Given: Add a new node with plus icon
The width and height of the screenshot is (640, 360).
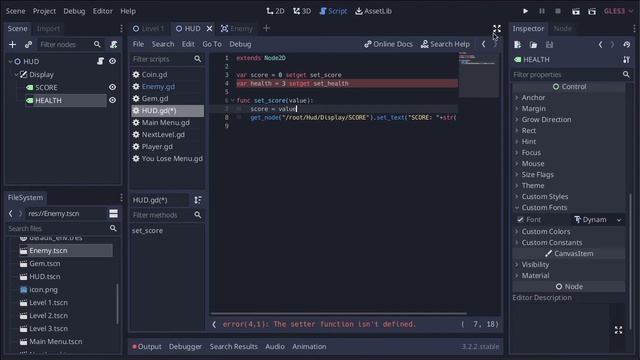Looking at the screenshot, I should coord(12,44).
